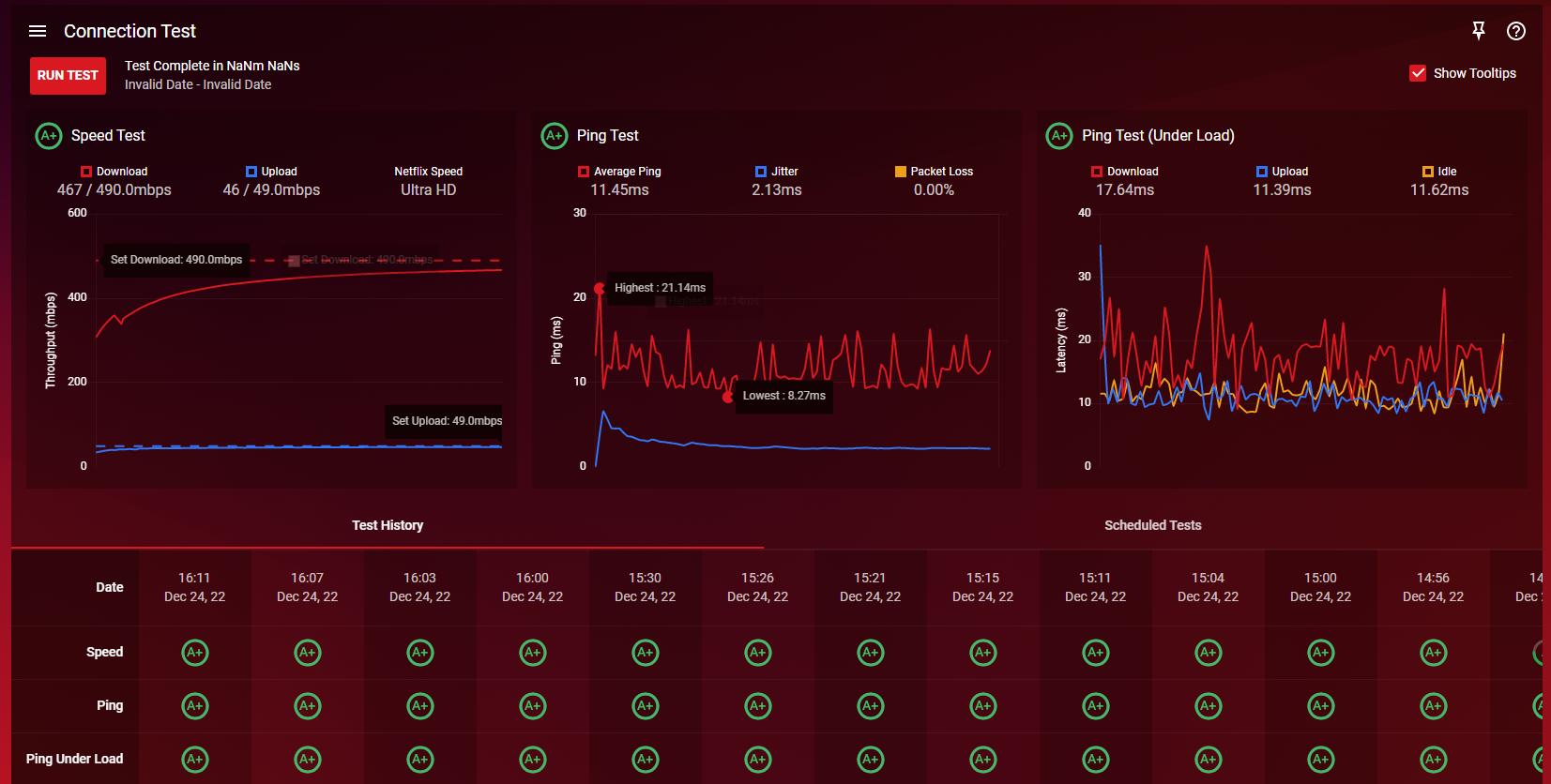Open Ping grade for the 15:30 test
Viewport: 1551px width, 784px height.
[646, 706]
